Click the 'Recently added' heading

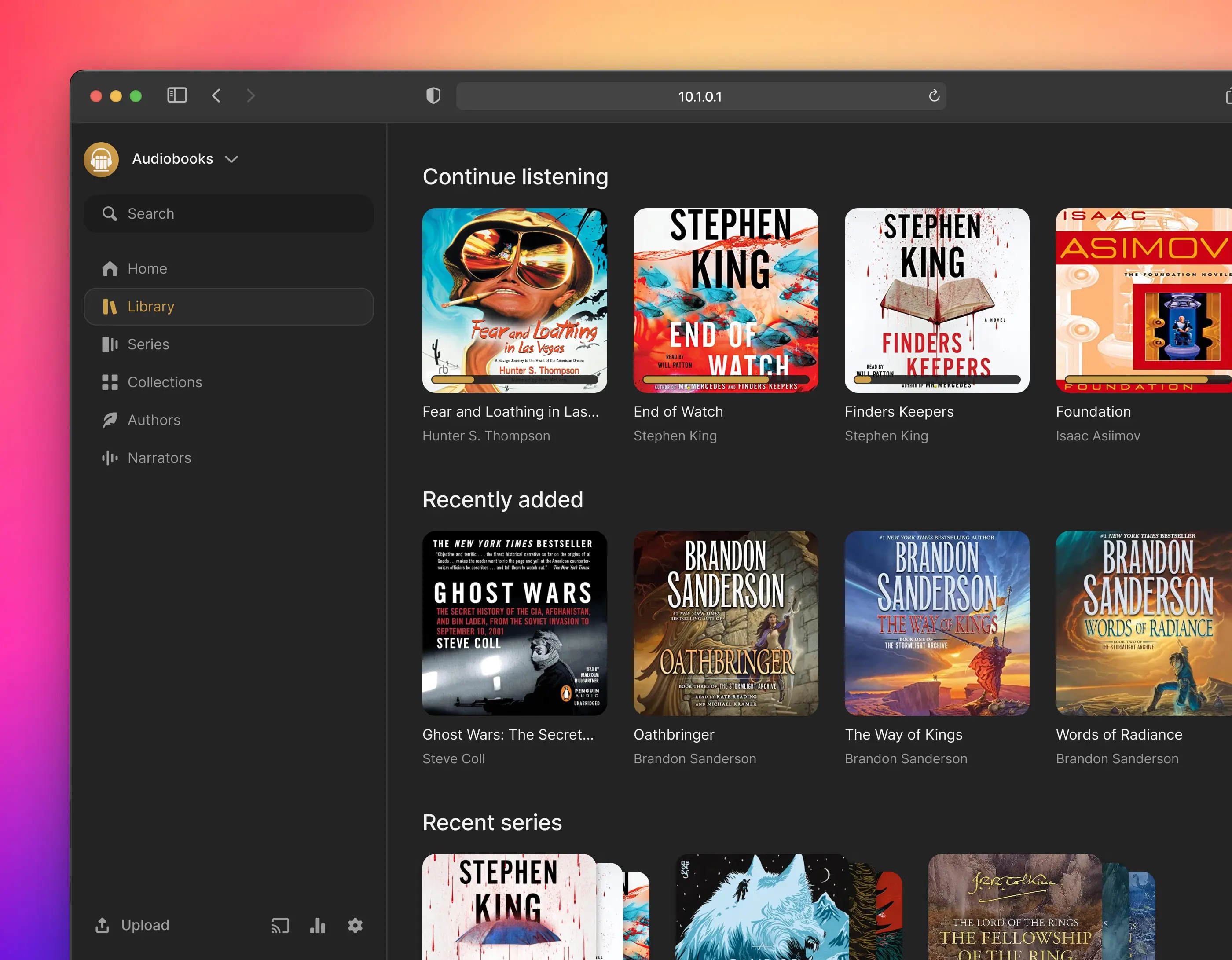point(502,500)
